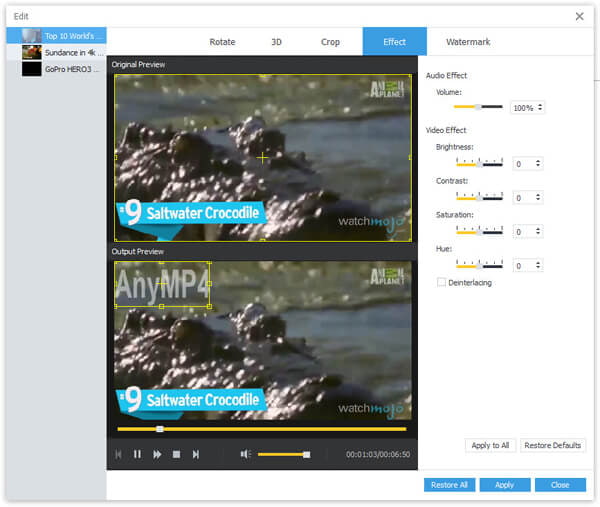Switch to the Crop tab

coord(330,42)
